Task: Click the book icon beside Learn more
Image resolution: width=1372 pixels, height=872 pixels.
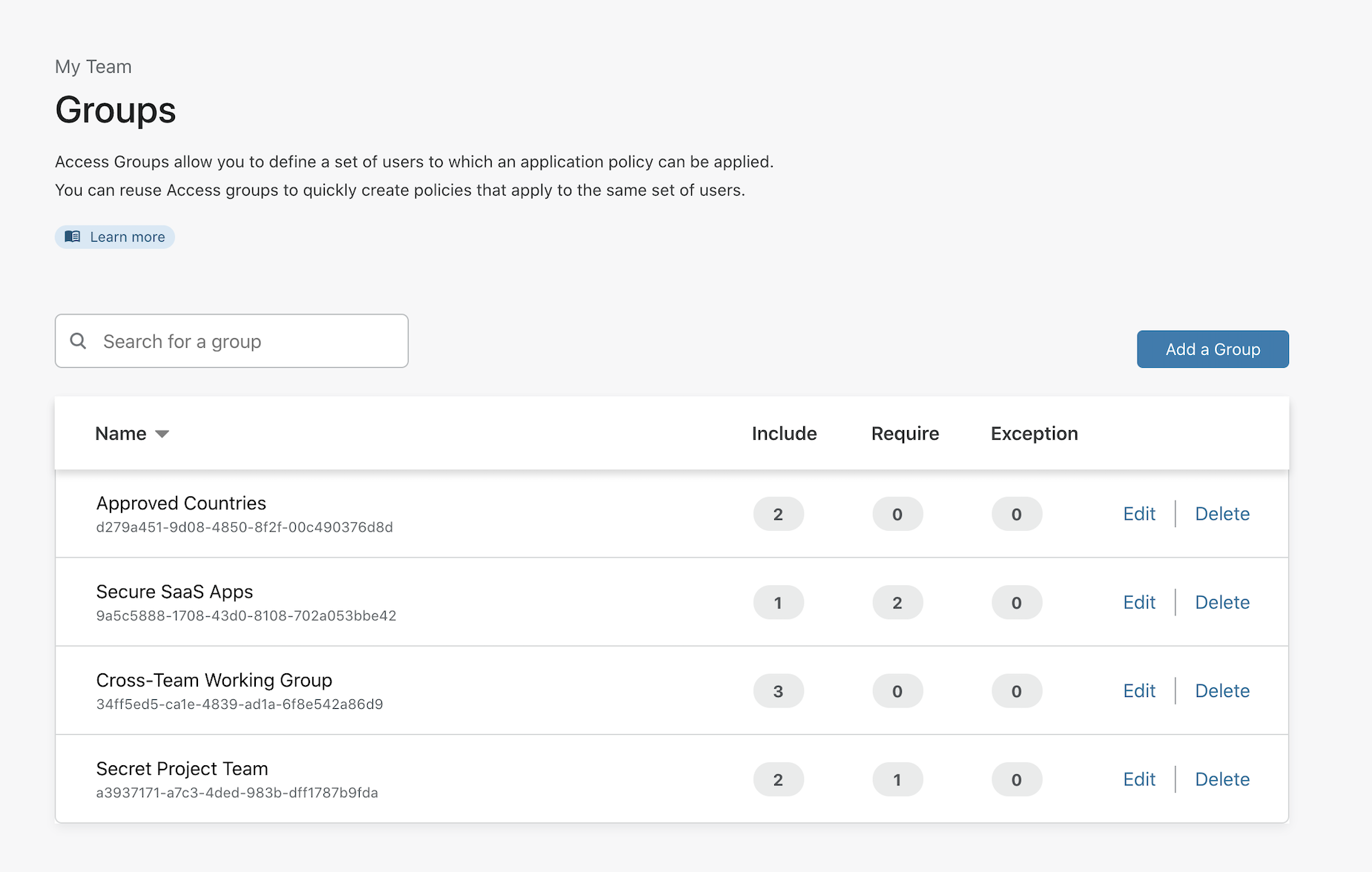Action: tap(73, 237)
